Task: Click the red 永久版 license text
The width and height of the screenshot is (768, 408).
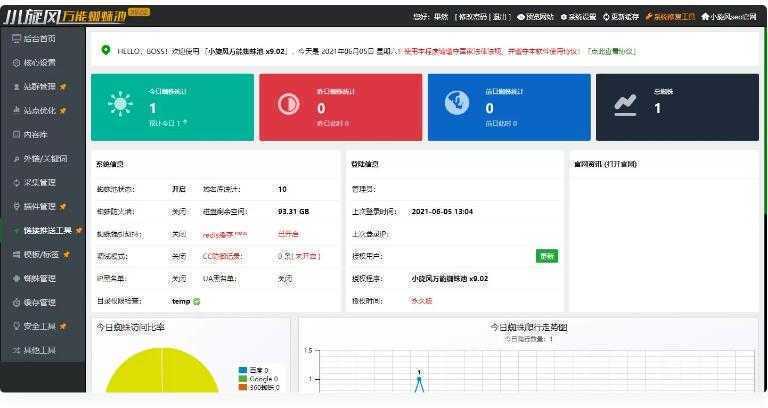Action: coord(420,301)
